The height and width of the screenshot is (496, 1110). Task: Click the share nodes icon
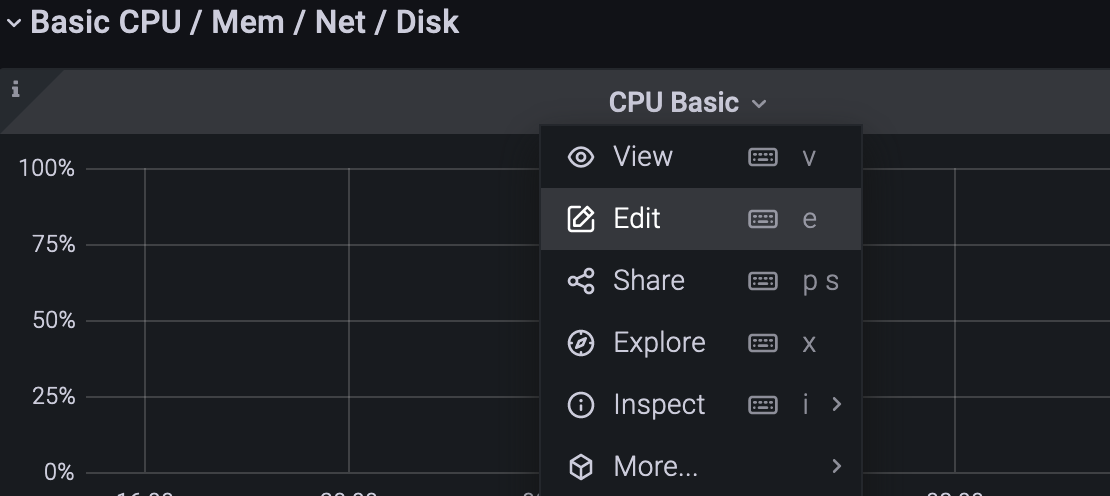581,281
